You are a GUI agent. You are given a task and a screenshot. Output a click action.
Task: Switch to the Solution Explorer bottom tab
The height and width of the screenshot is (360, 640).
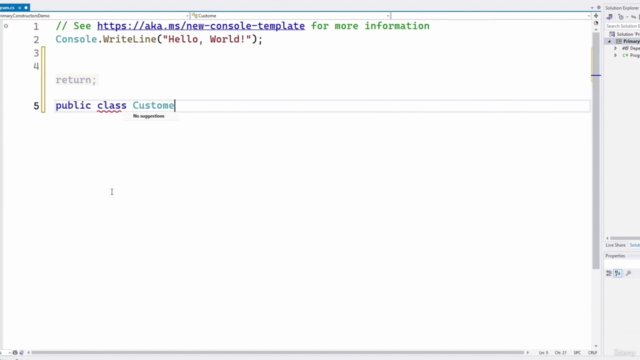click(x=635, y=245)
